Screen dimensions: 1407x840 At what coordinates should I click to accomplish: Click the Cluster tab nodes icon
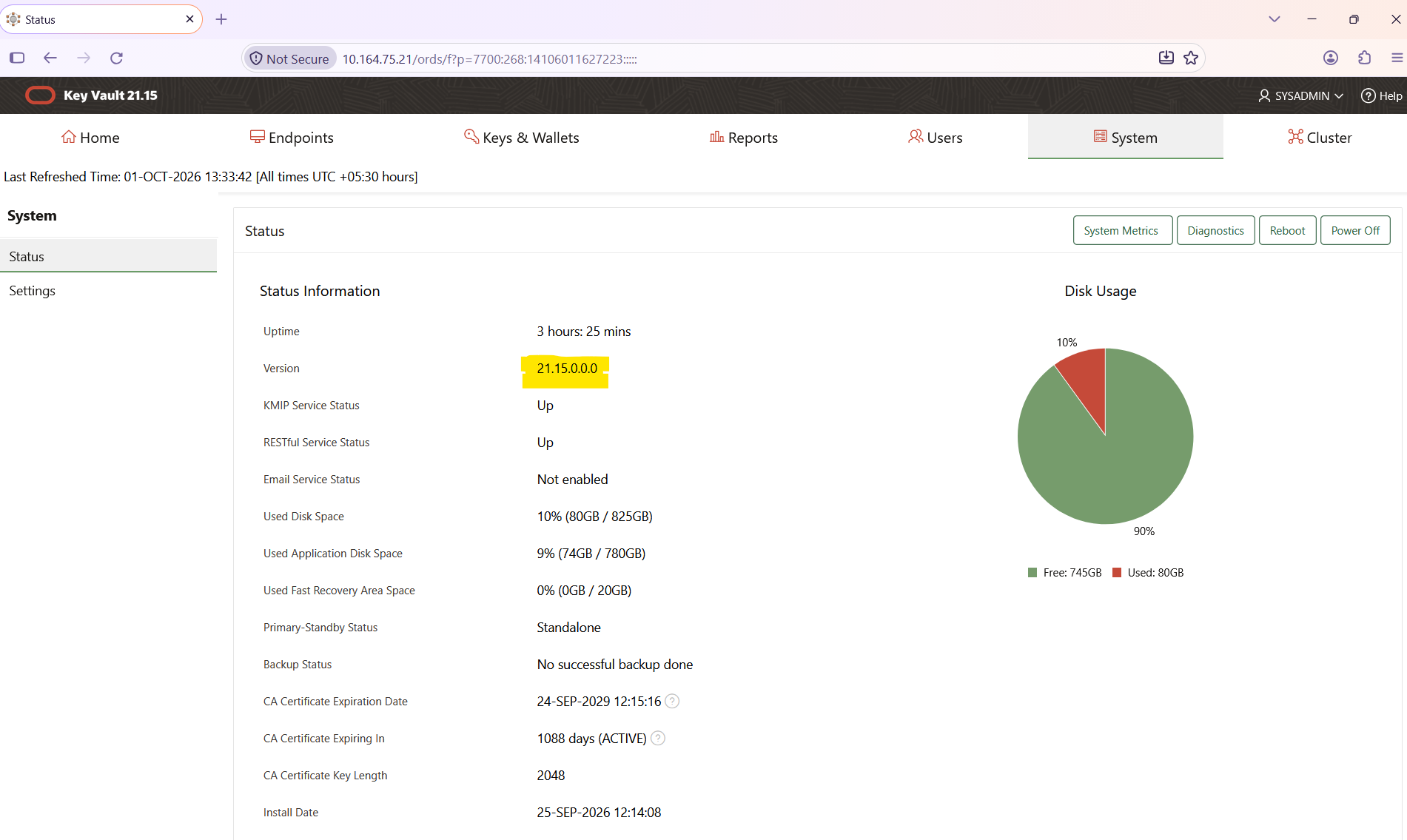[x=1295, y=137]
